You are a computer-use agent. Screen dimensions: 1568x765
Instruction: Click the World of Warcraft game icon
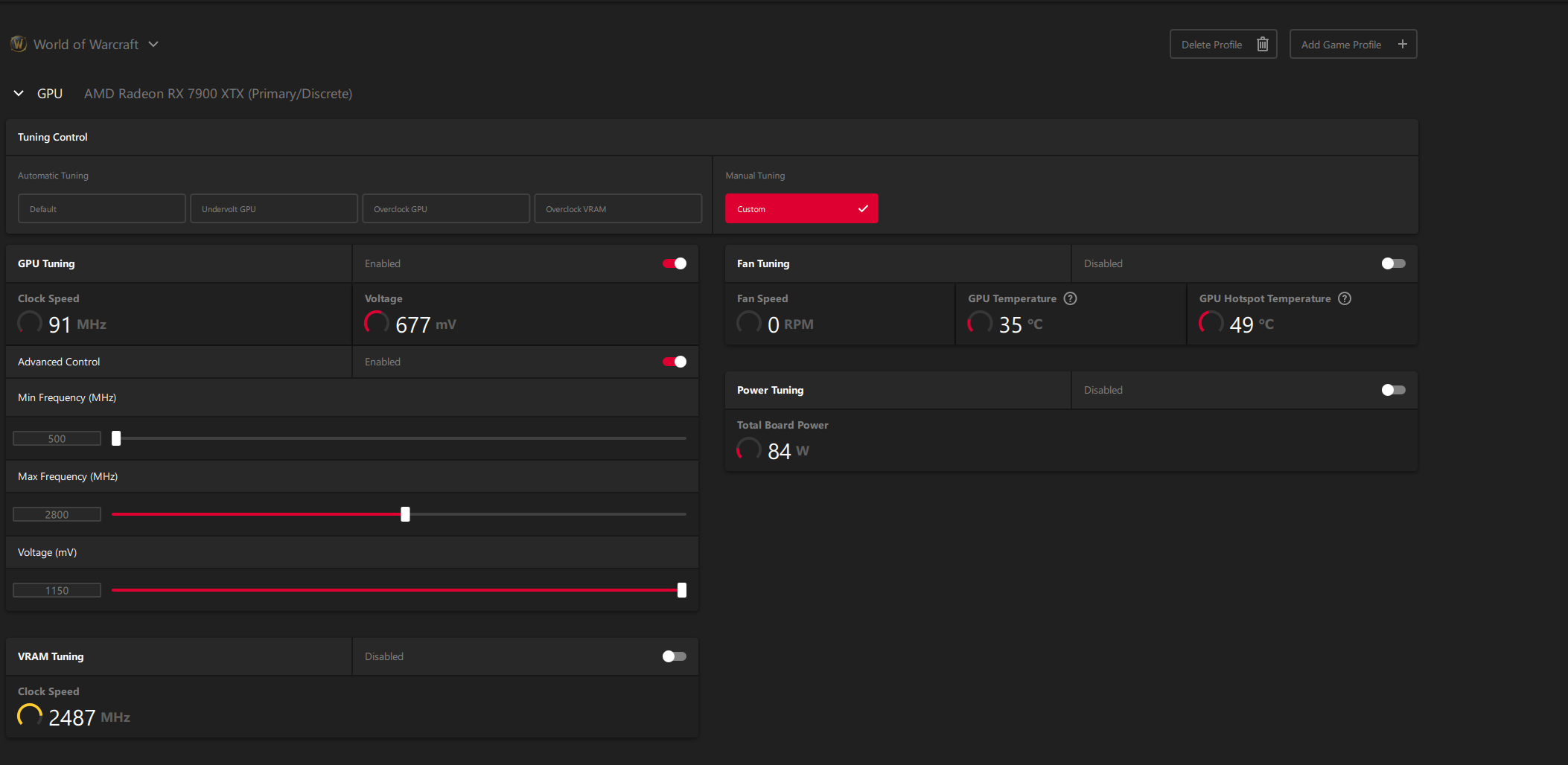(19, 44)
